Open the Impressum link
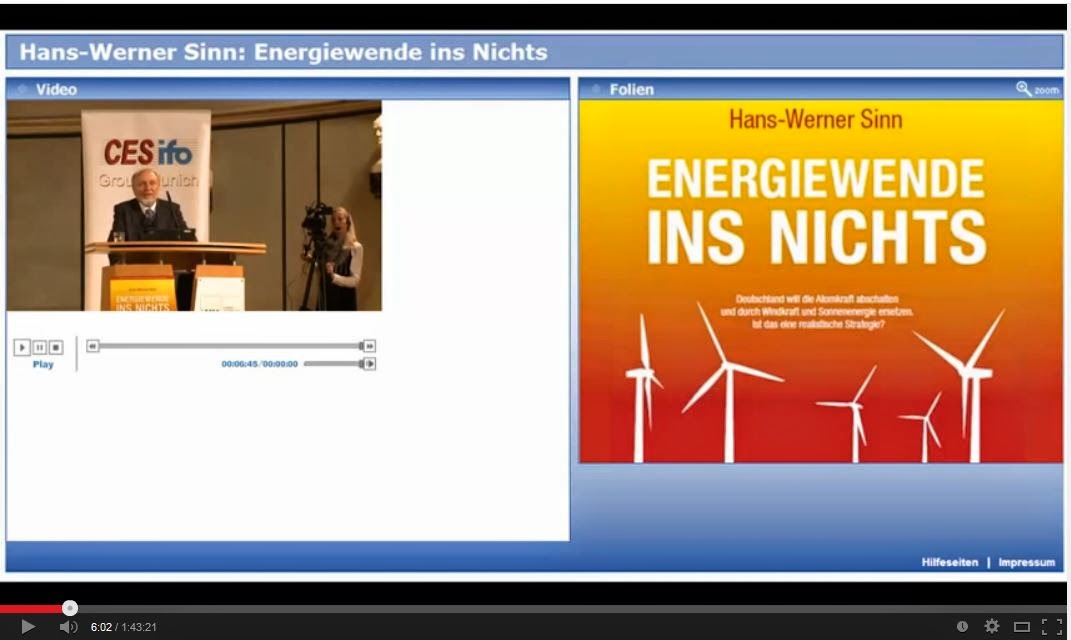1071x640 pixels. coord(1026,562)
